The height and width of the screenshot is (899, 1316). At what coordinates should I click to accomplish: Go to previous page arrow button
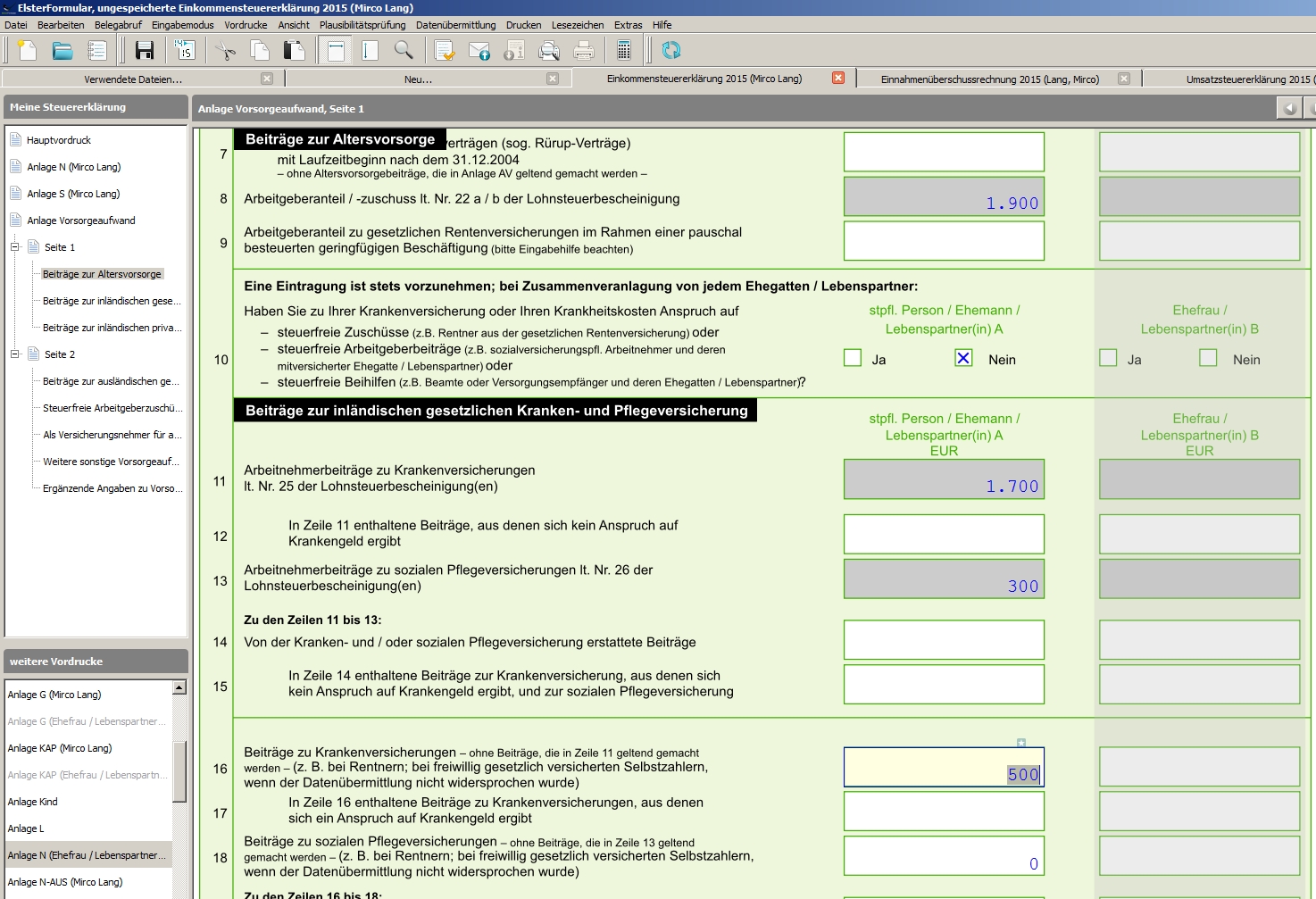tap(1289, 108)
